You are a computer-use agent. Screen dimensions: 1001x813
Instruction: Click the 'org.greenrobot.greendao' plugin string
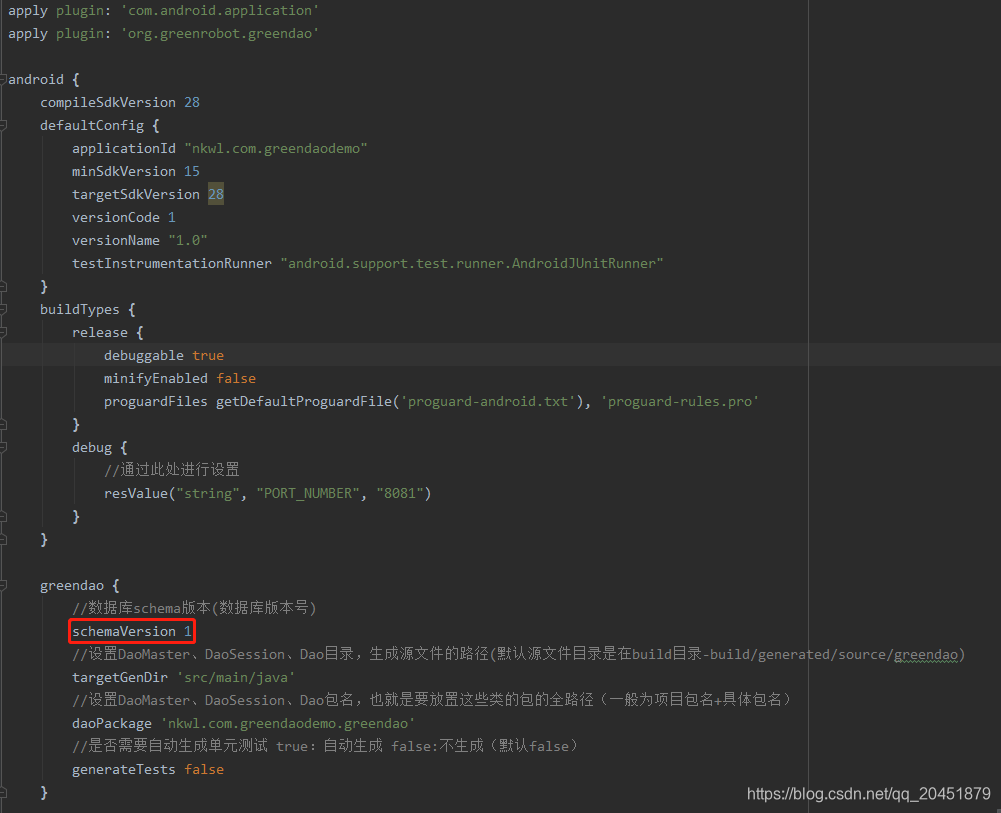pos(220,33)
